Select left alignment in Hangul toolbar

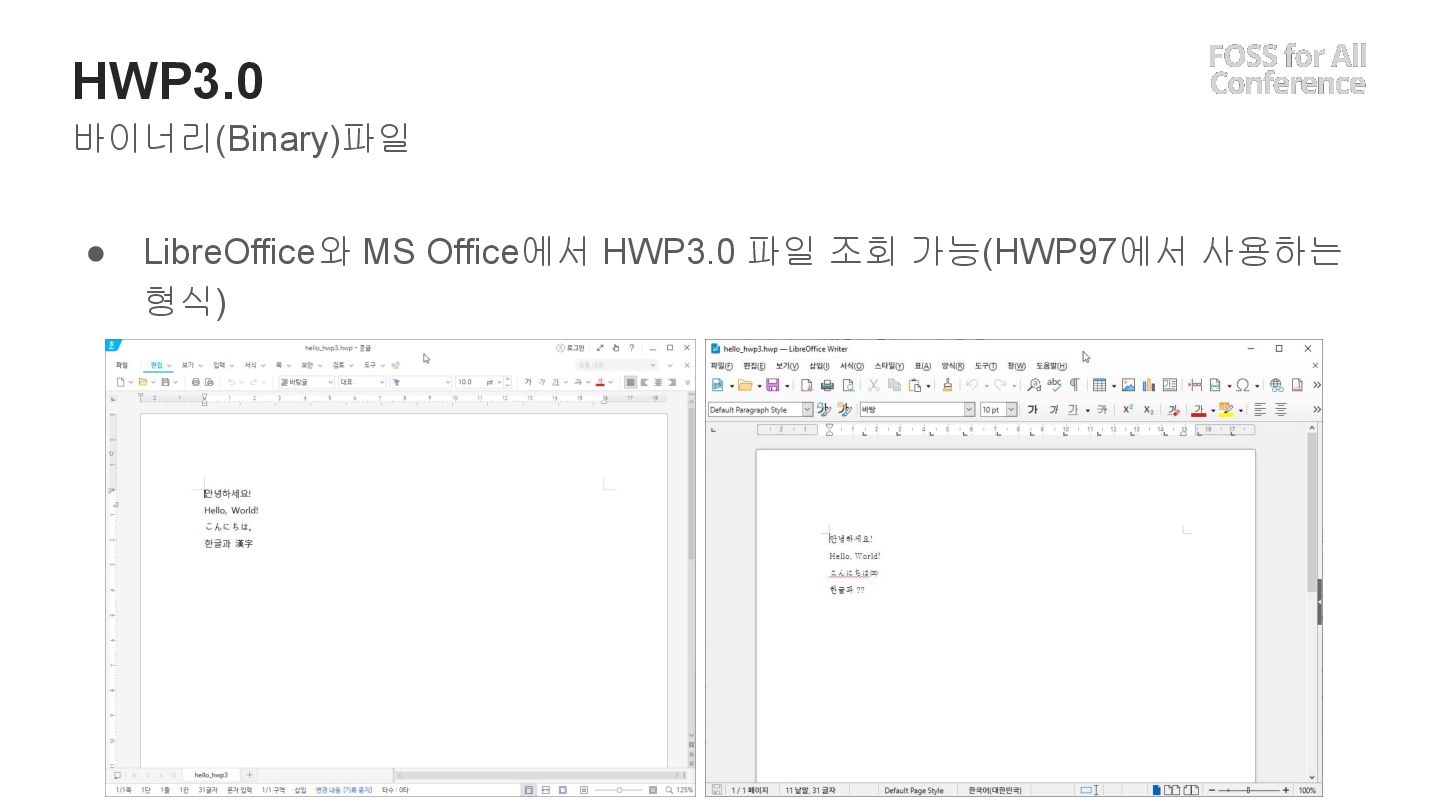tap(645, 382)
